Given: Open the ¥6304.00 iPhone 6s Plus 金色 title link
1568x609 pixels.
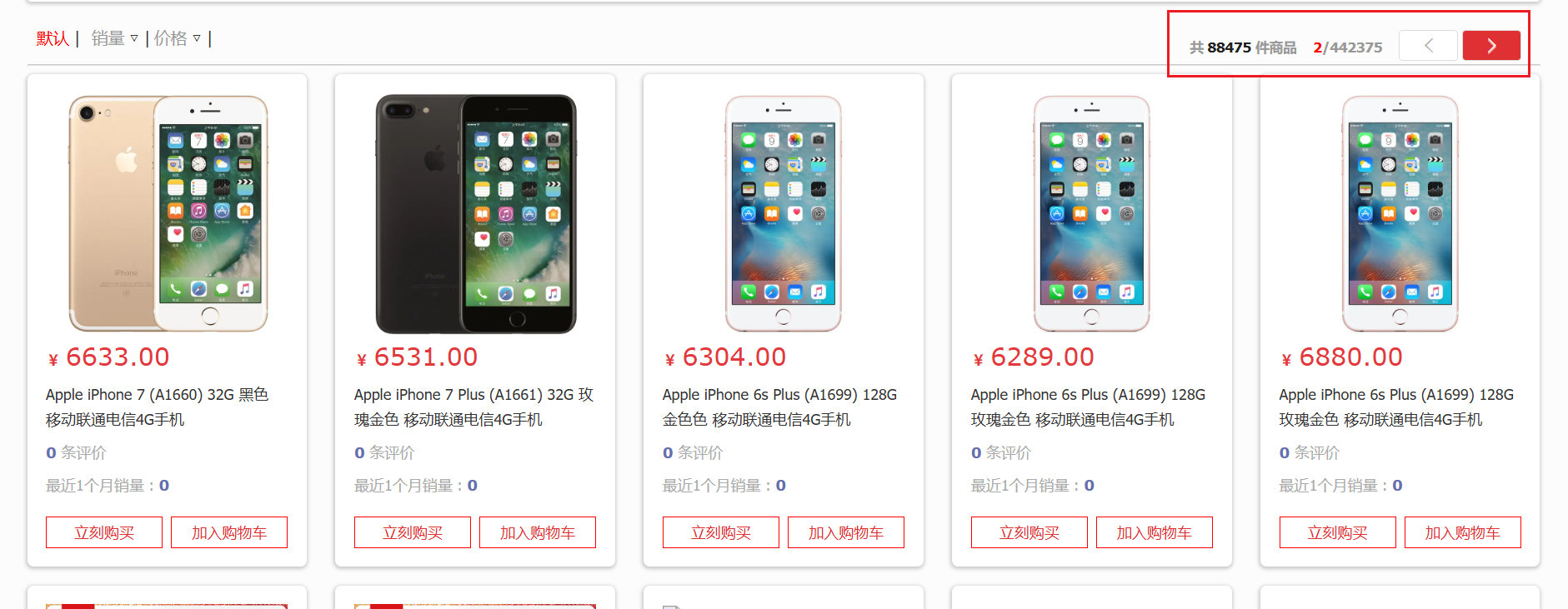Looking at the screenshot, I should click(779, 407).
